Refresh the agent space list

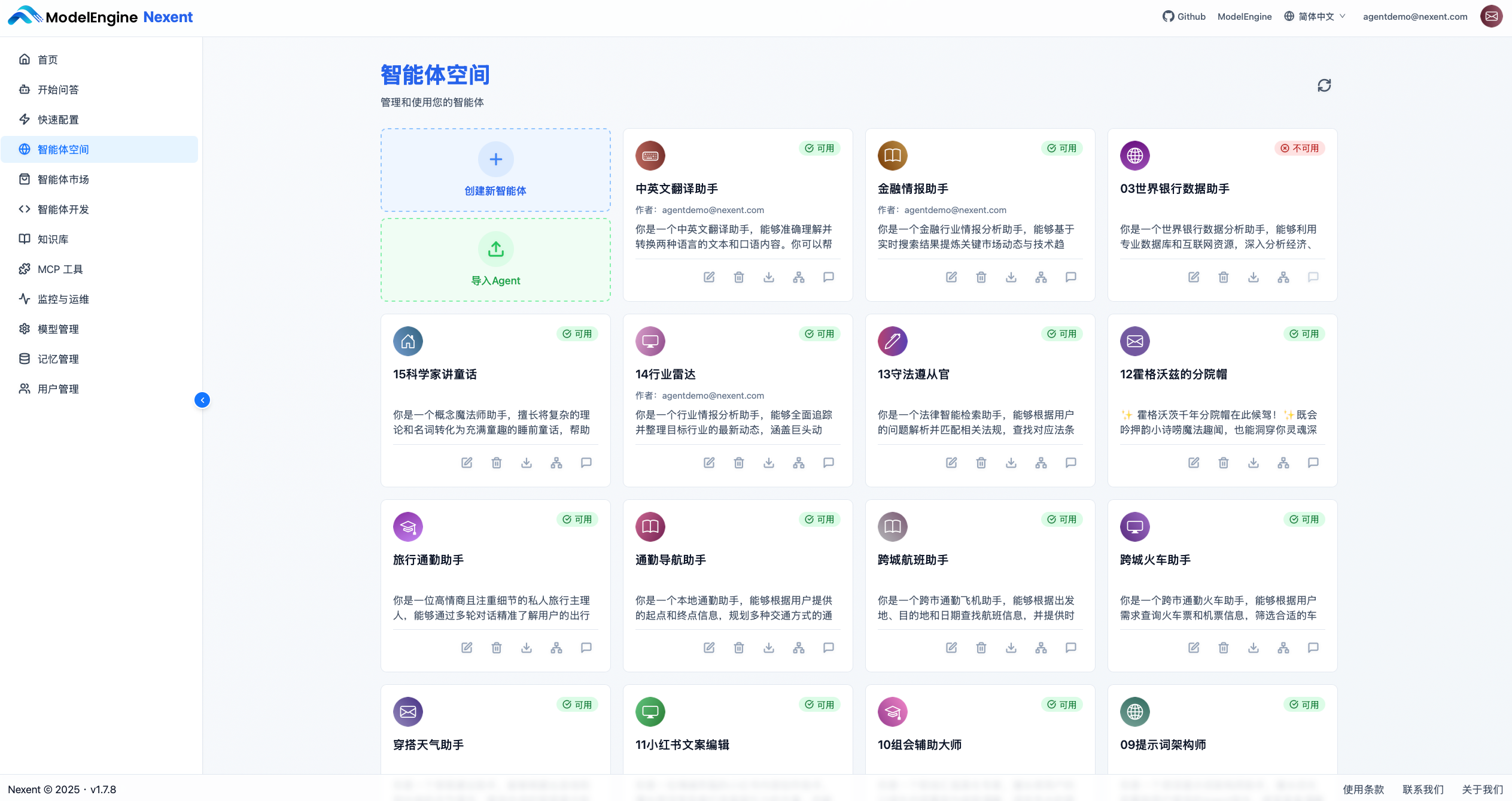coord(1324,85)
